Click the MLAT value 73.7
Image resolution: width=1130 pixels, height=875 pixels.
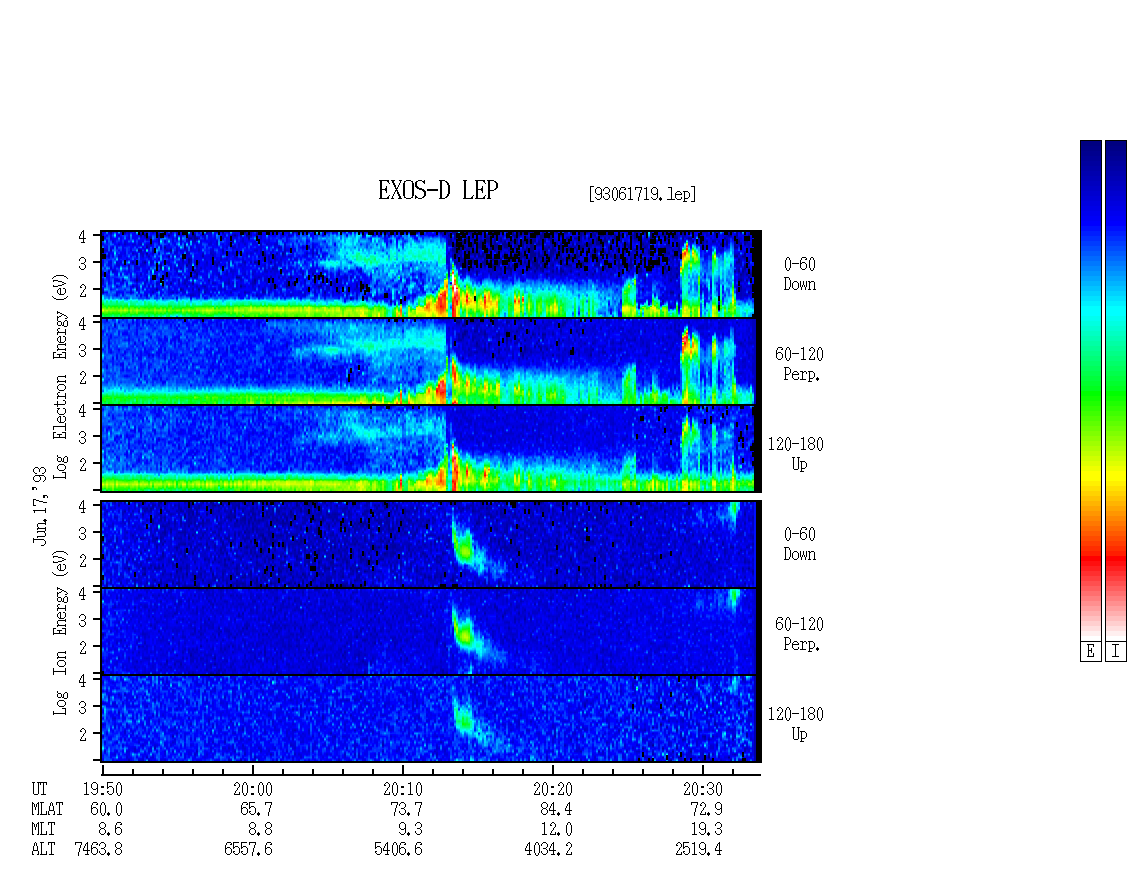click(406, 809)
